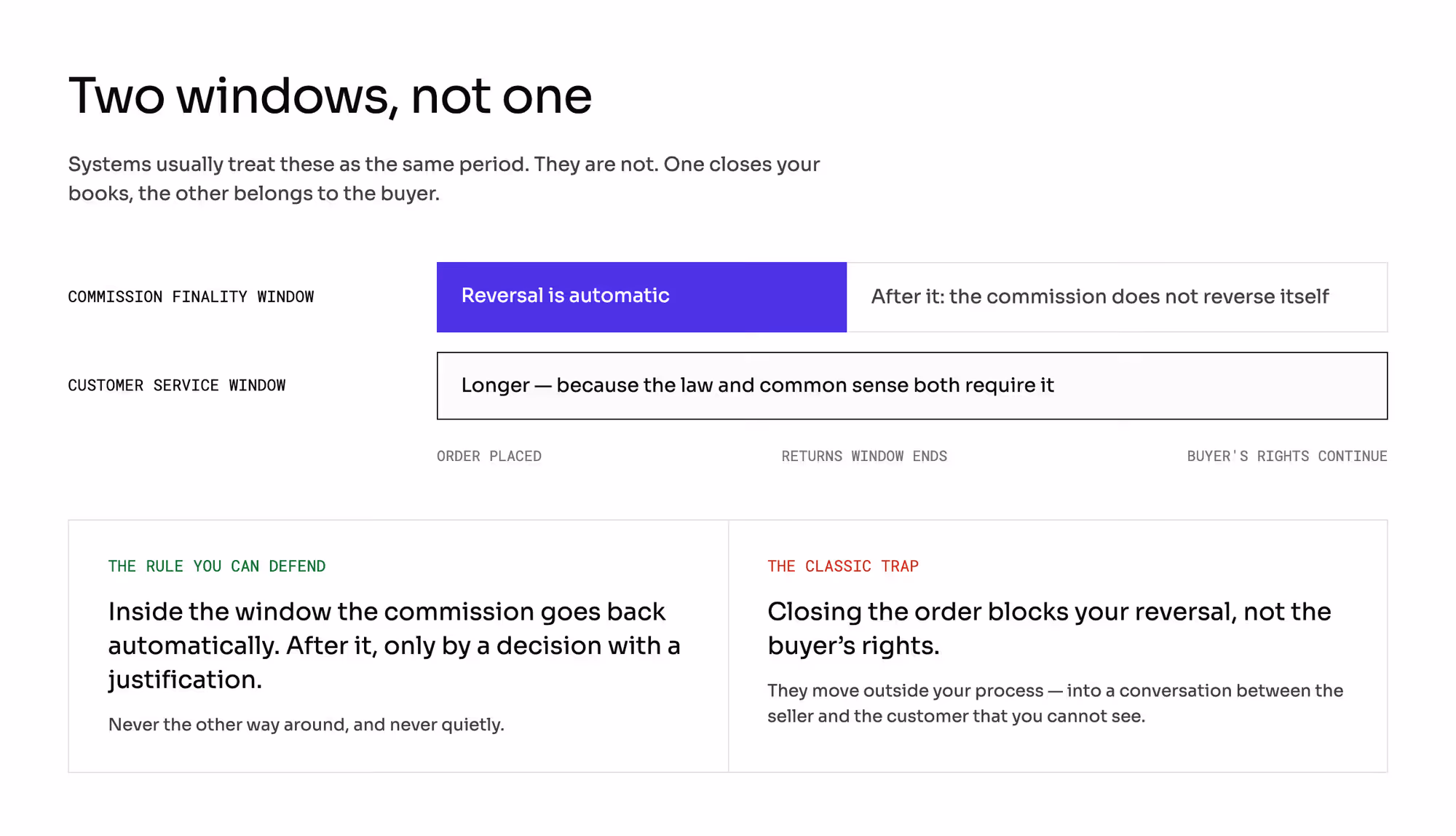The image size is (1456, 836).
Task: Click the 'COMMISSION FINALITY WINDOW' label
Action: 191,297
